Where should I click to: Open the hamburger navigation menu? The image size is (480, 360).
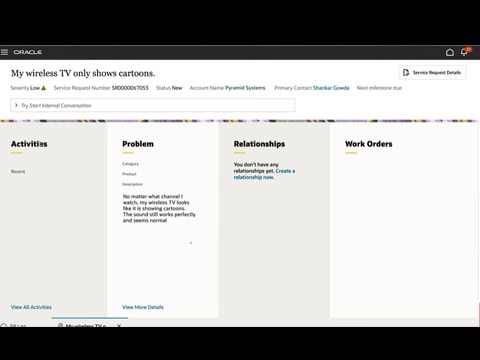coord(4,52)
